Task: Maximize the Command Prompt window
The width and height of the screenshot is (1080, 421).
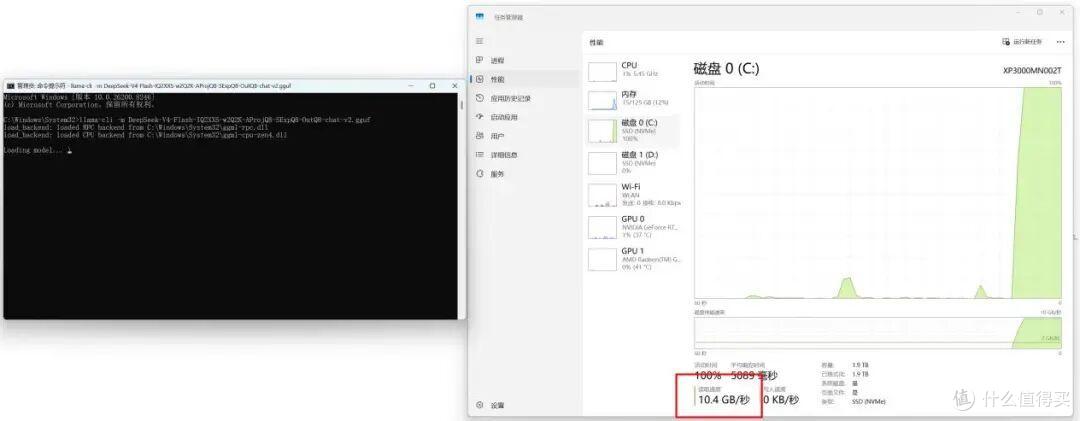Action: coord(433,86)
